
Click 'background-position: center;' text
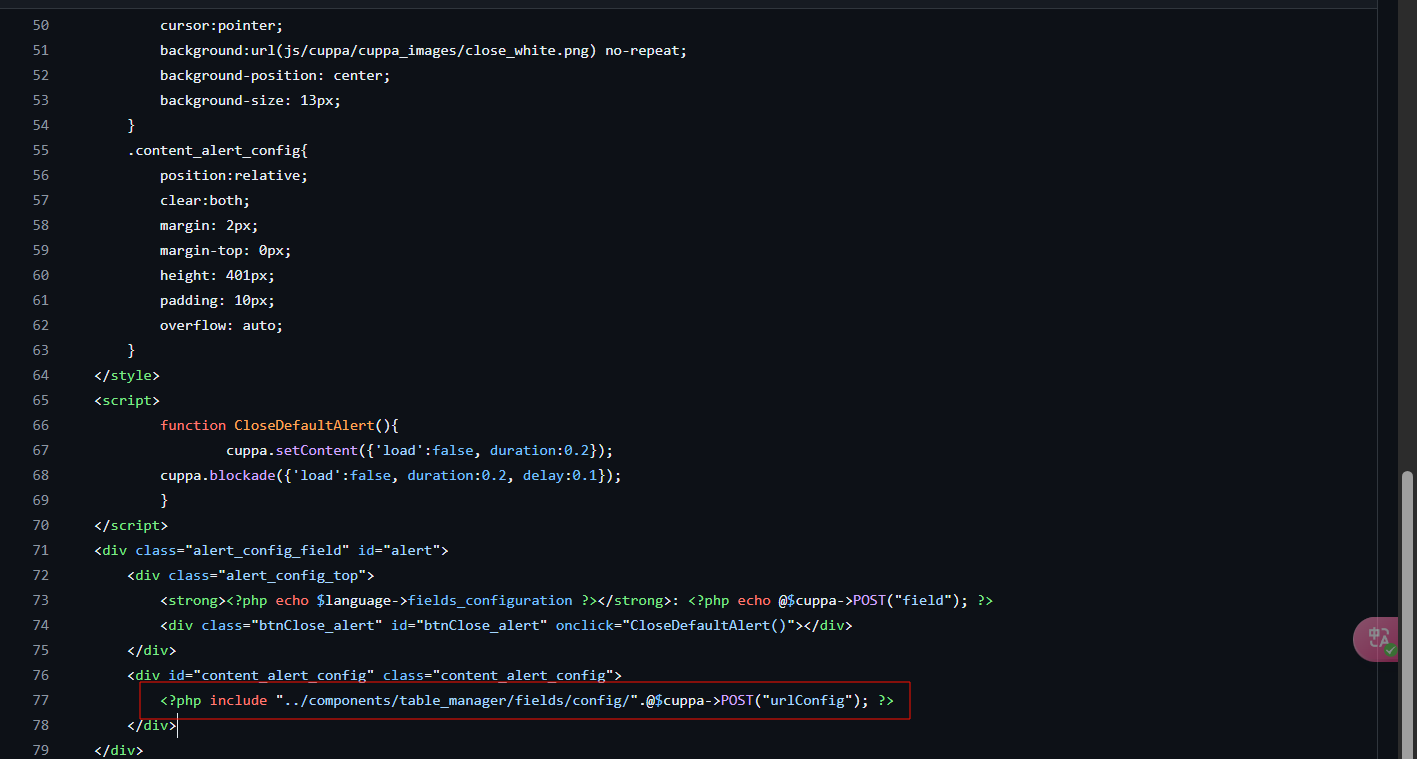275,75
